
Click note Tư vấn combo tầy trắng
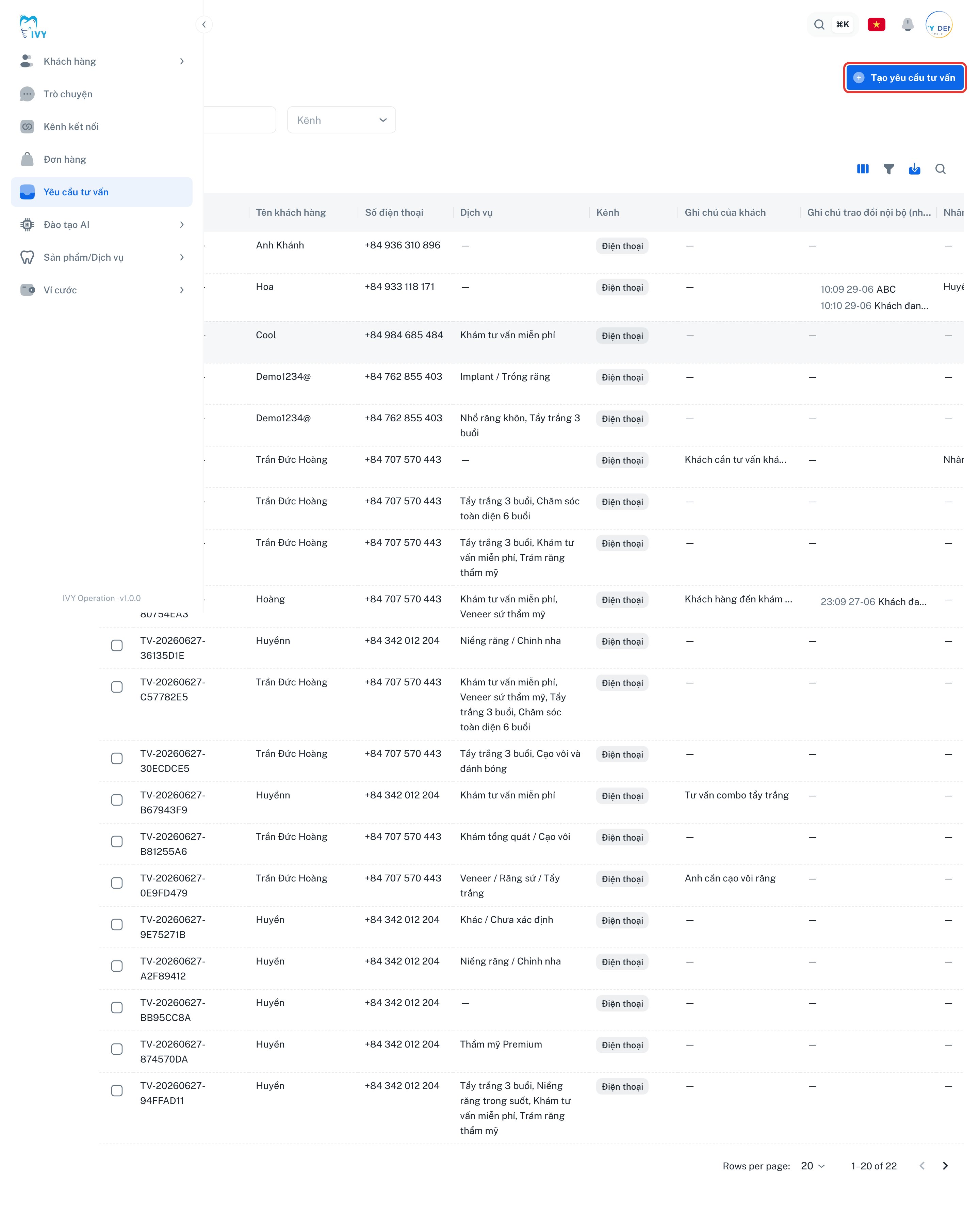pyautogui.click(x=736, y=795)
